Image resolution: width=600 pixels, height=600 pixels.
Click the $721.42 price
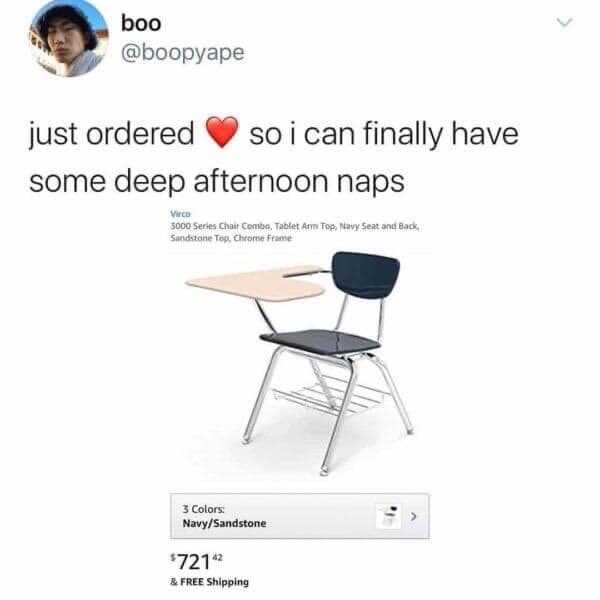coord(196,561)
